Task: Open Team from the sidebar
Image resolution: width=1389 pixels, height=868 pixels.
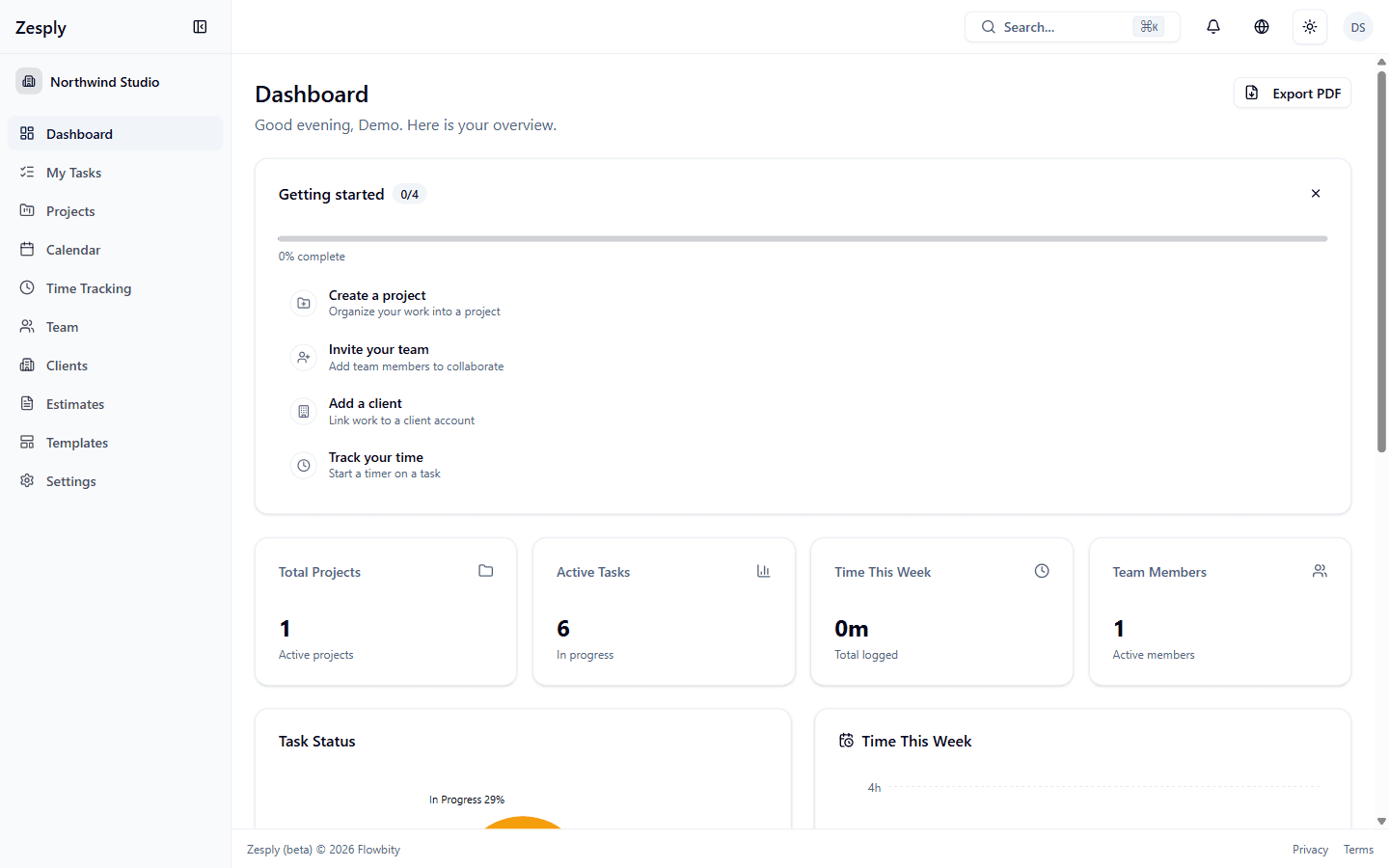Action: click(116, 326)
